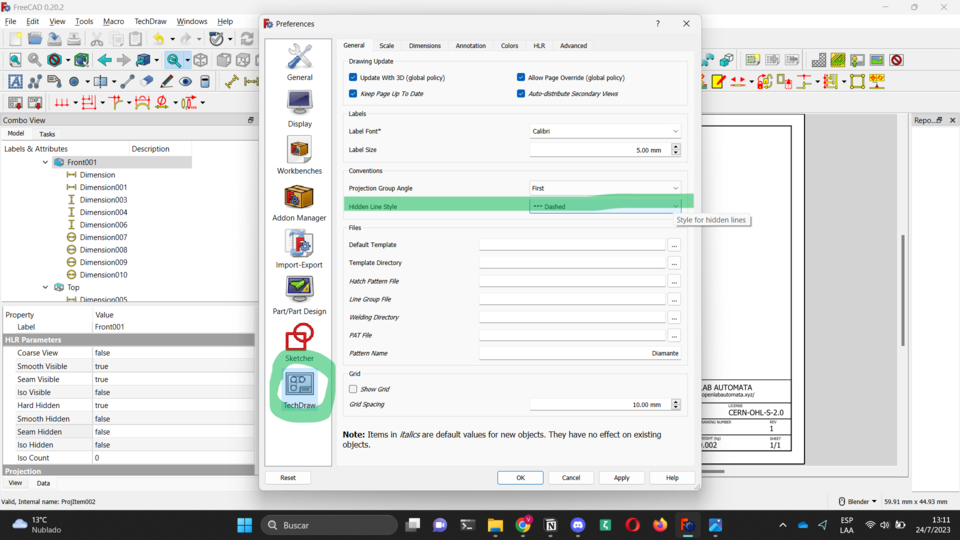Click the Draw Style hexagon icon

pos(54,60)
